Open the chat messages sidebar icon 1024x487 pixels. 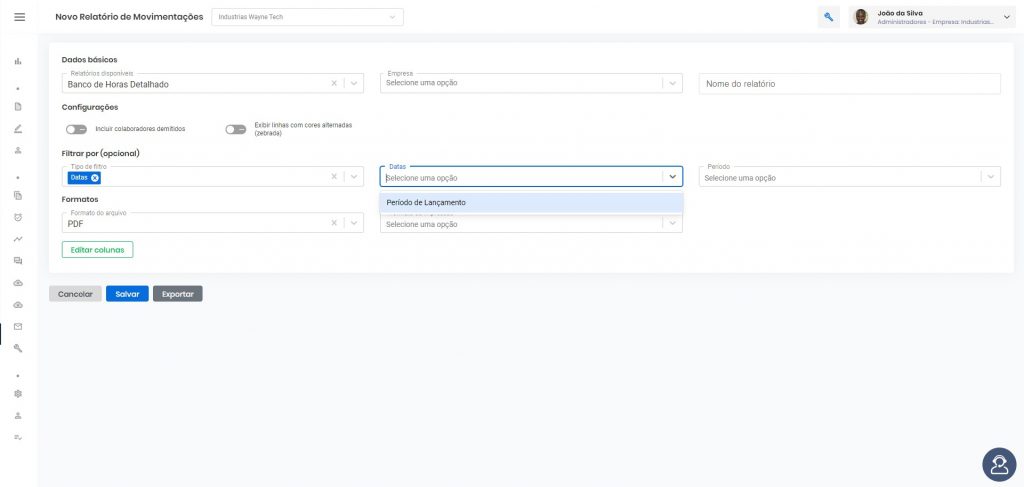[x=18, y=260]
